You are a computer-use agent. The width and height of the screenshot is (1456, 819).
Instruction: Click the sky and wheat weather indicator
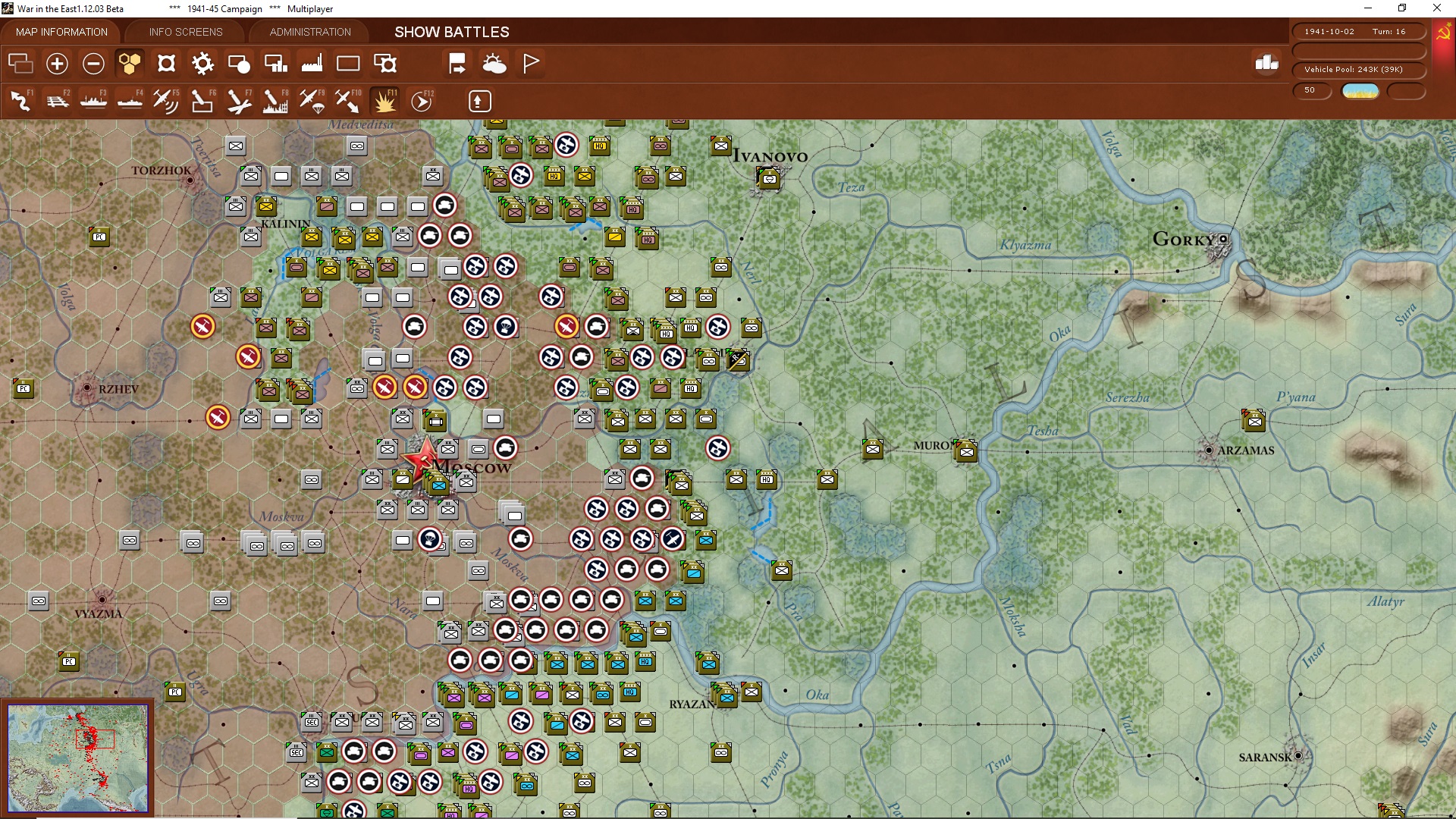click(1360, 91)
